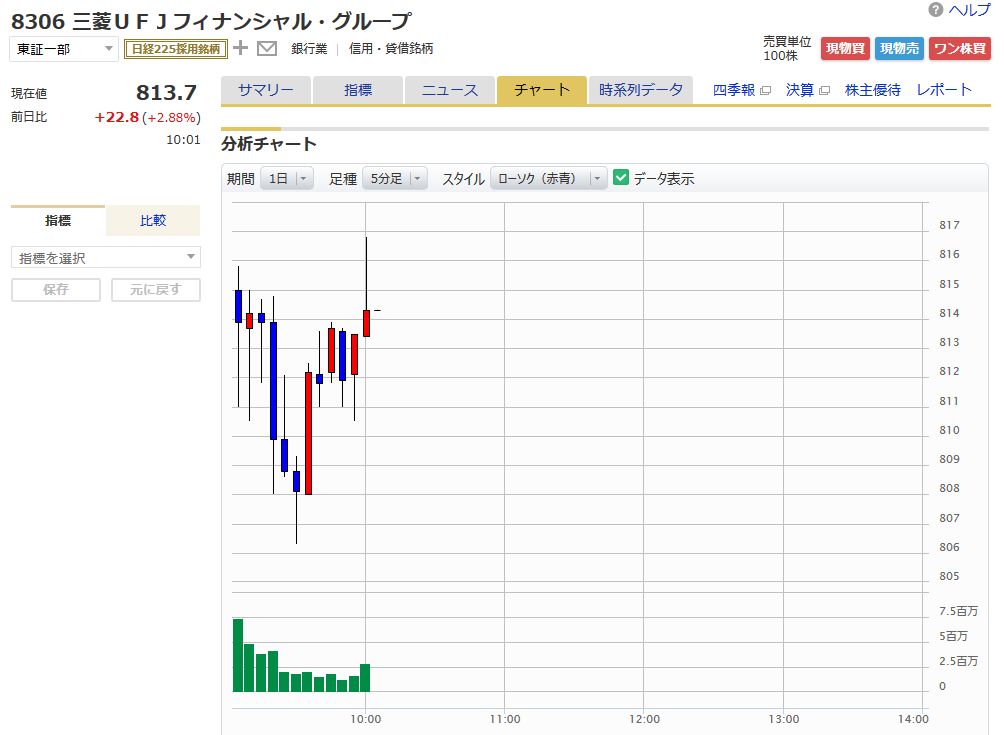Click the 日経225採用銘柄 badge
1004x735 pixels.
click(176, 49)
